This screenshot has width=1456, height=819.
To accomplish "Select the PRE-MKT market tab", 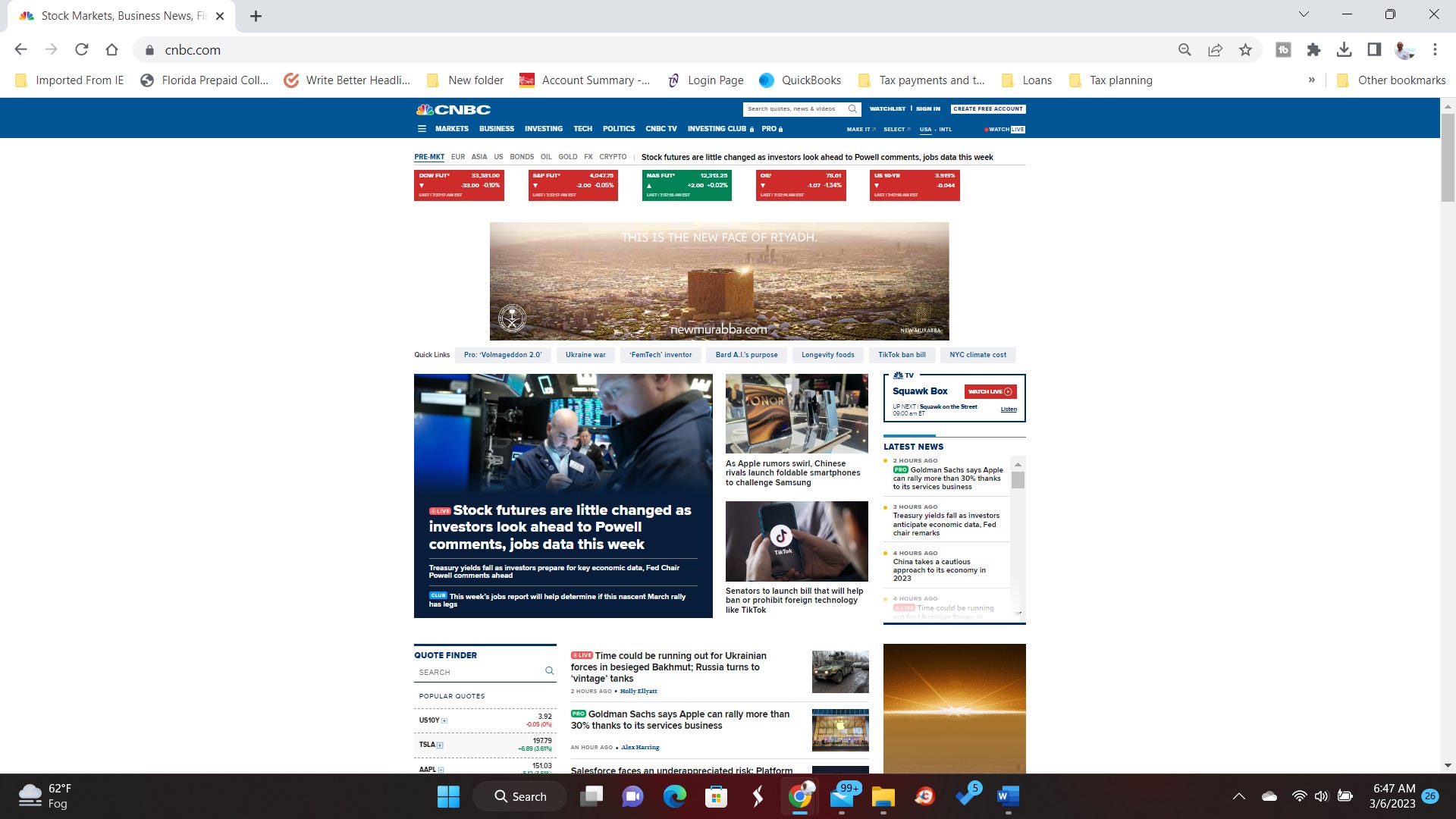I will click(429, 157).
